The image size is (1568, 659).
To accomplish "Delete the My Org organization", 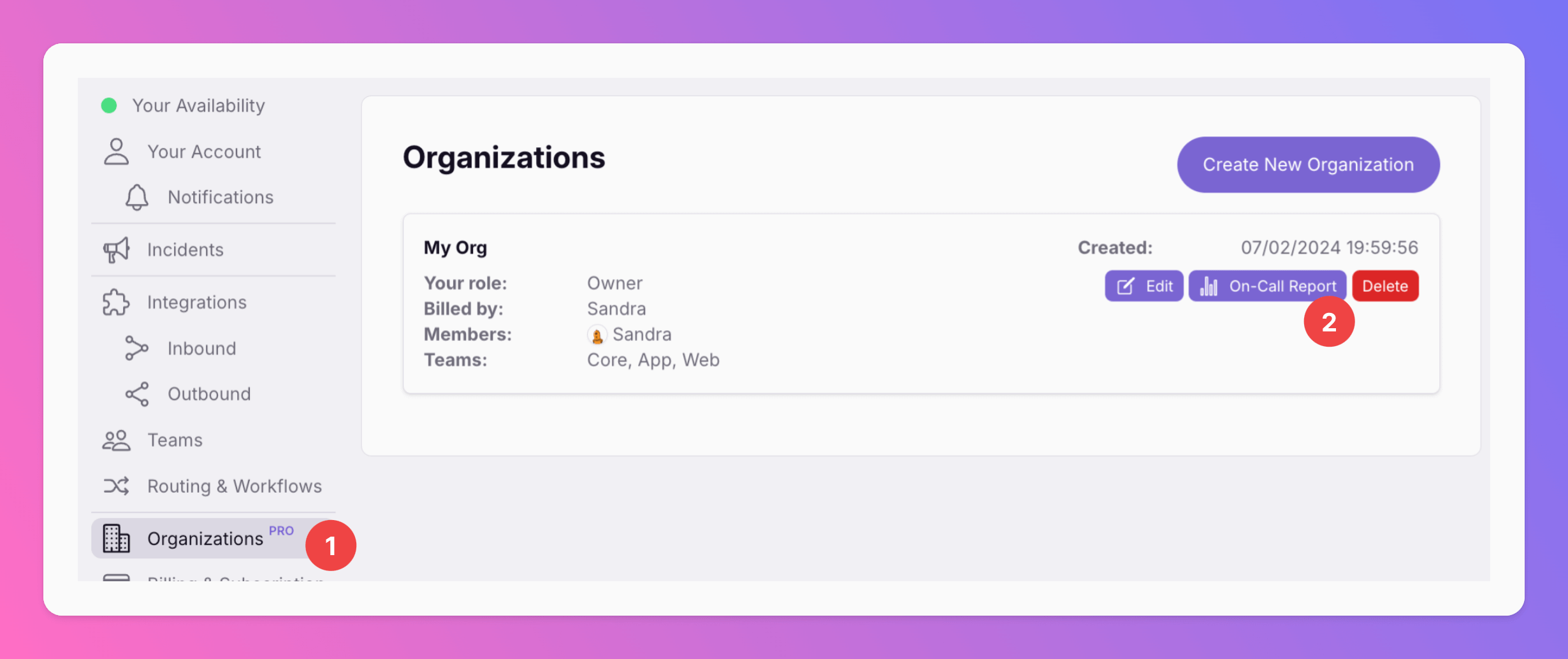I will click(1385, 286).
